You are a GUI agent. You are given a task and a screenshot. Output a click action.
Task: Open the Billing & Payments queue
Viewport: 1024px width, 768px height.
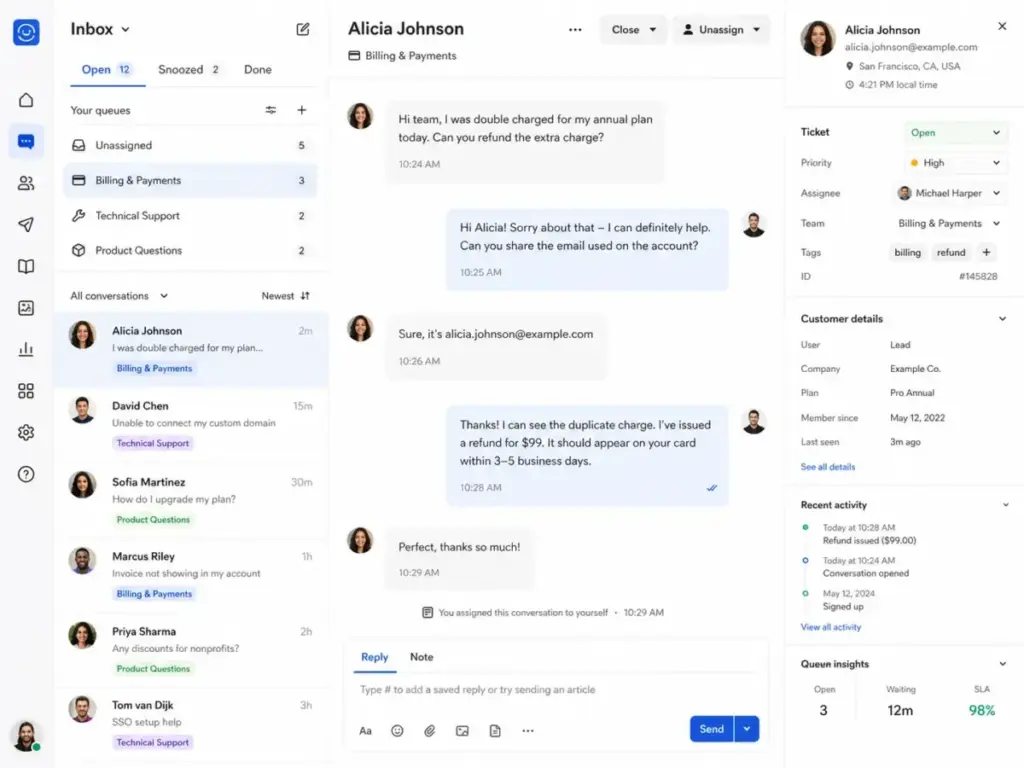(x=190, y=180)
